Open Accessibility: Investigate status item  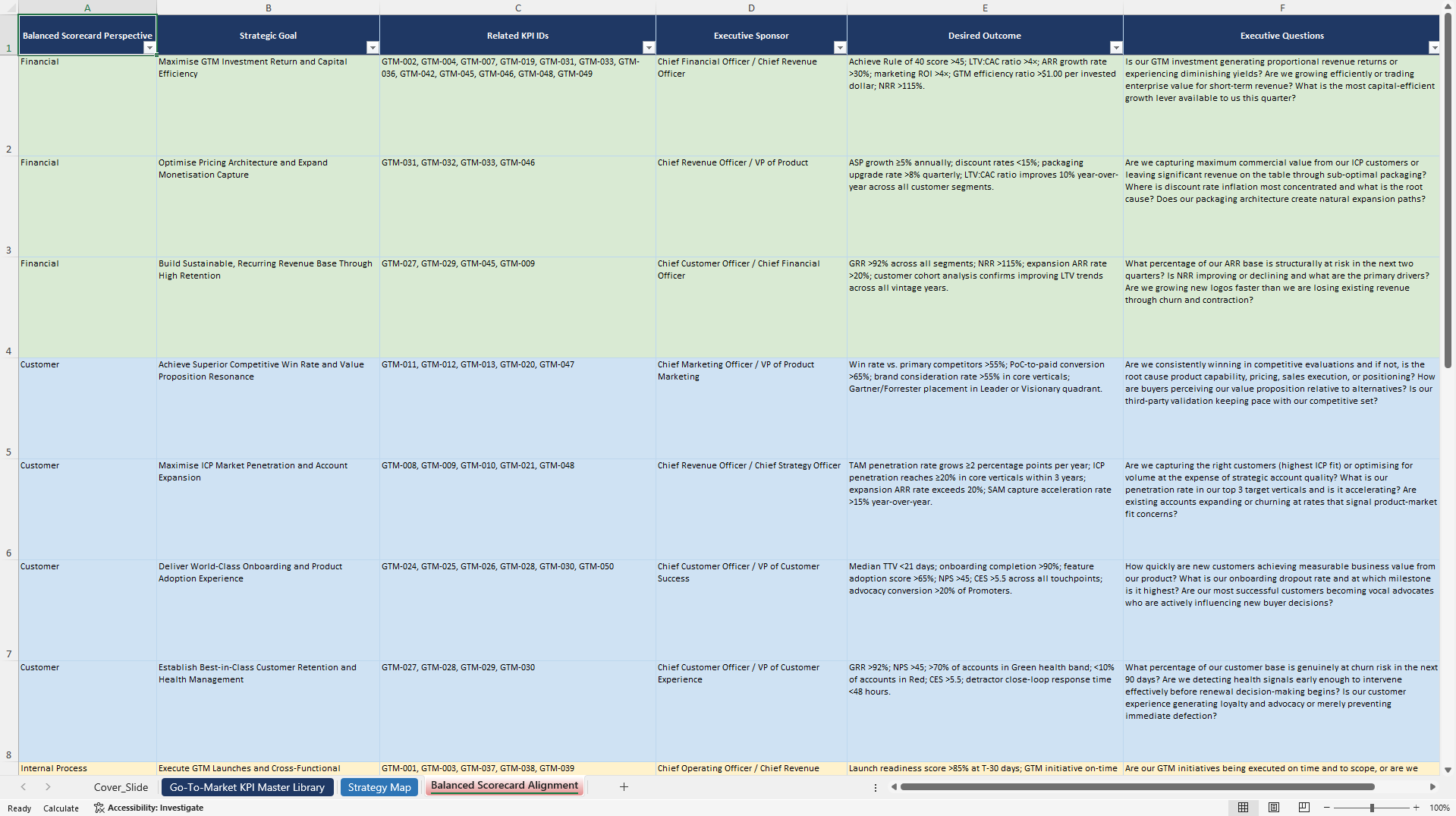click(x=149, y=808)
